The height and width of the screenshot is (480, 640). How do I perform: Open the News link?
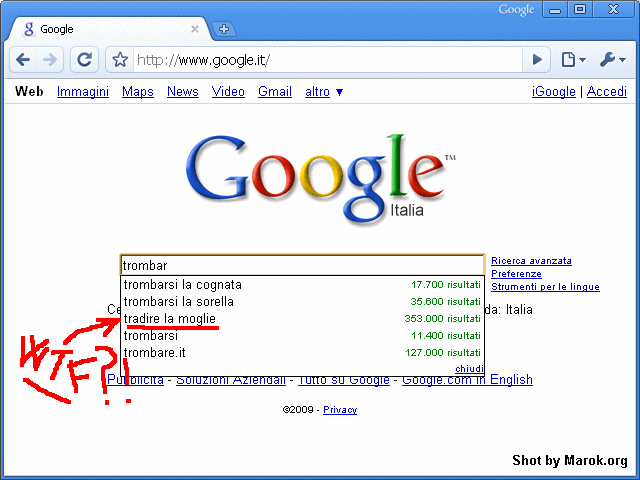182,91
